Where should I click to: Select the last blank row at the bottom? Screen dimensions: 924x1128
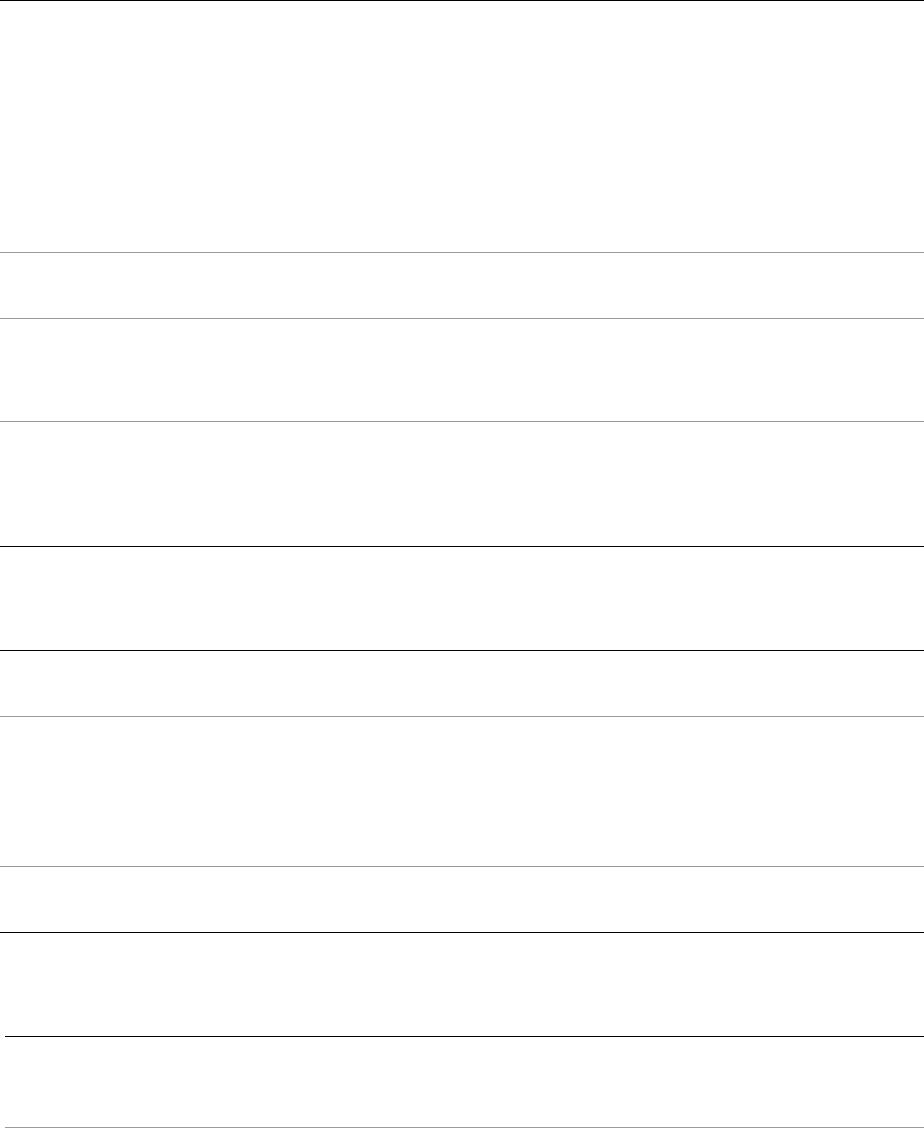coord(462,1082)
